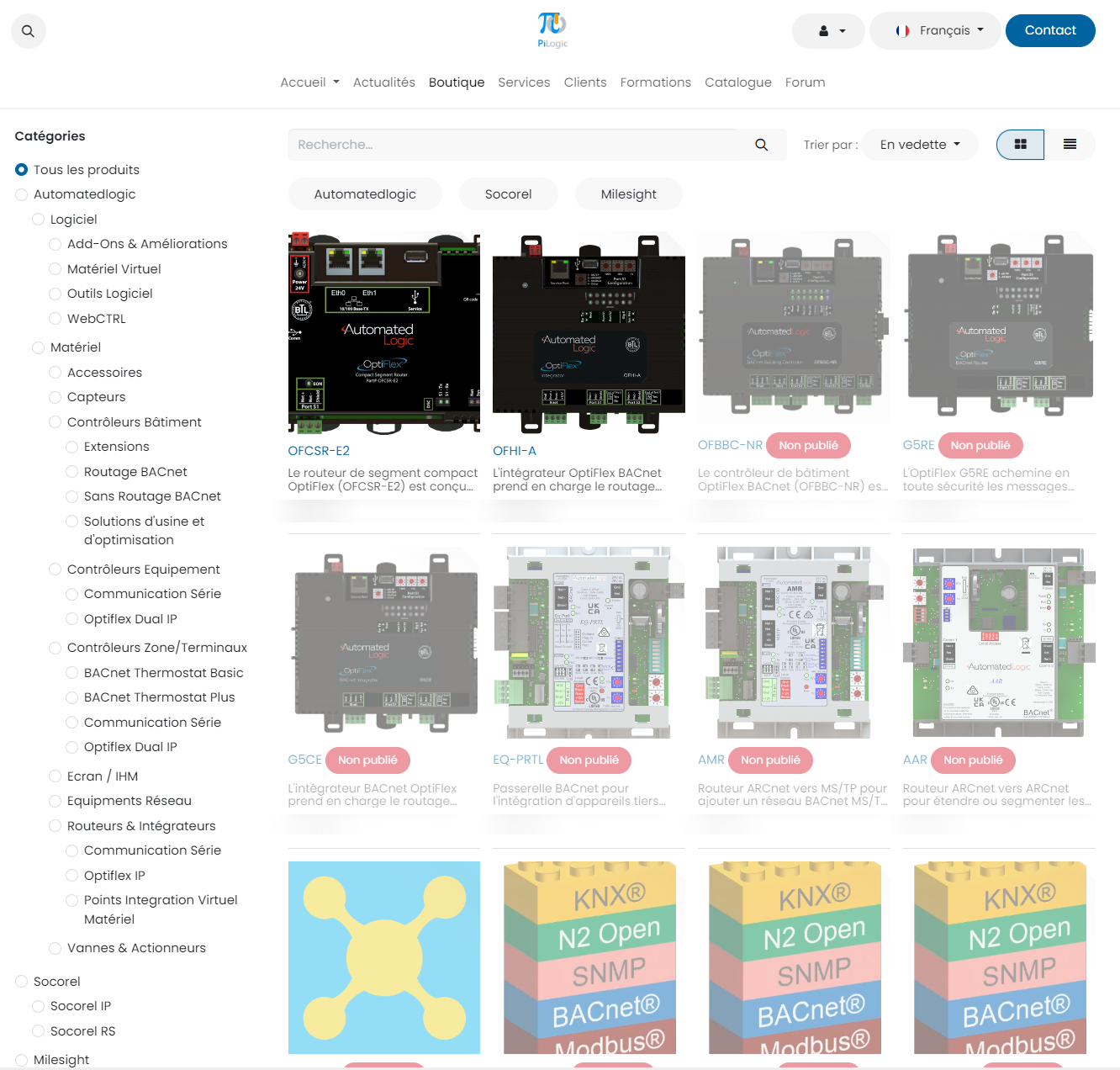This screenshot has width=1120, height=1070.
Task: Go to the Boutique menu item
Action: point(457,82)
